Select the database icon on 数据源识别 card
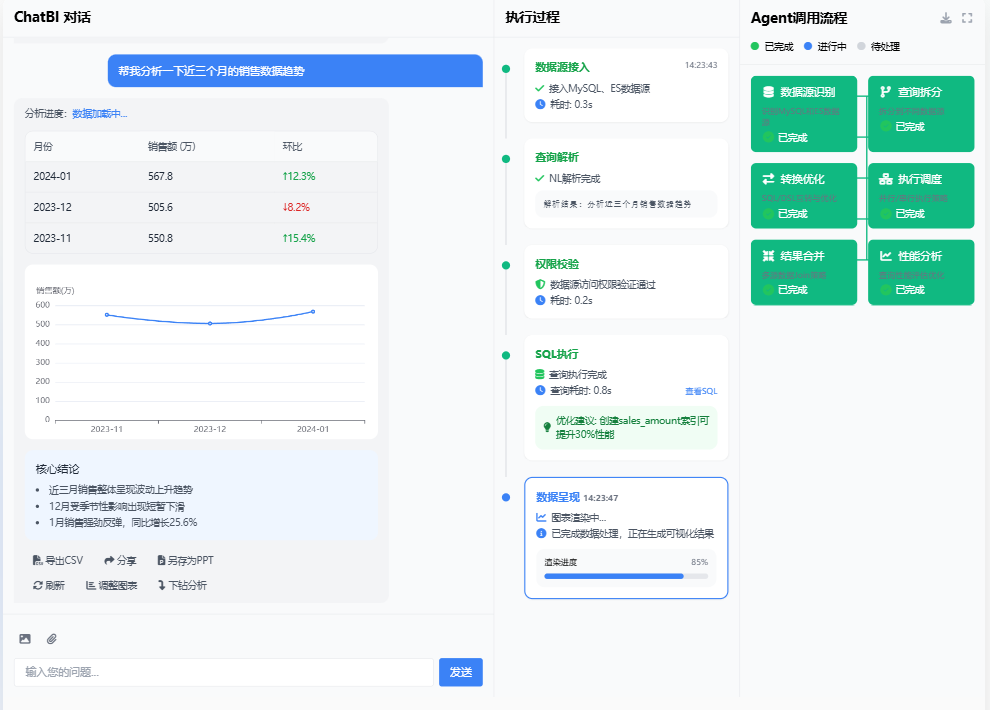 pos(768,92)
